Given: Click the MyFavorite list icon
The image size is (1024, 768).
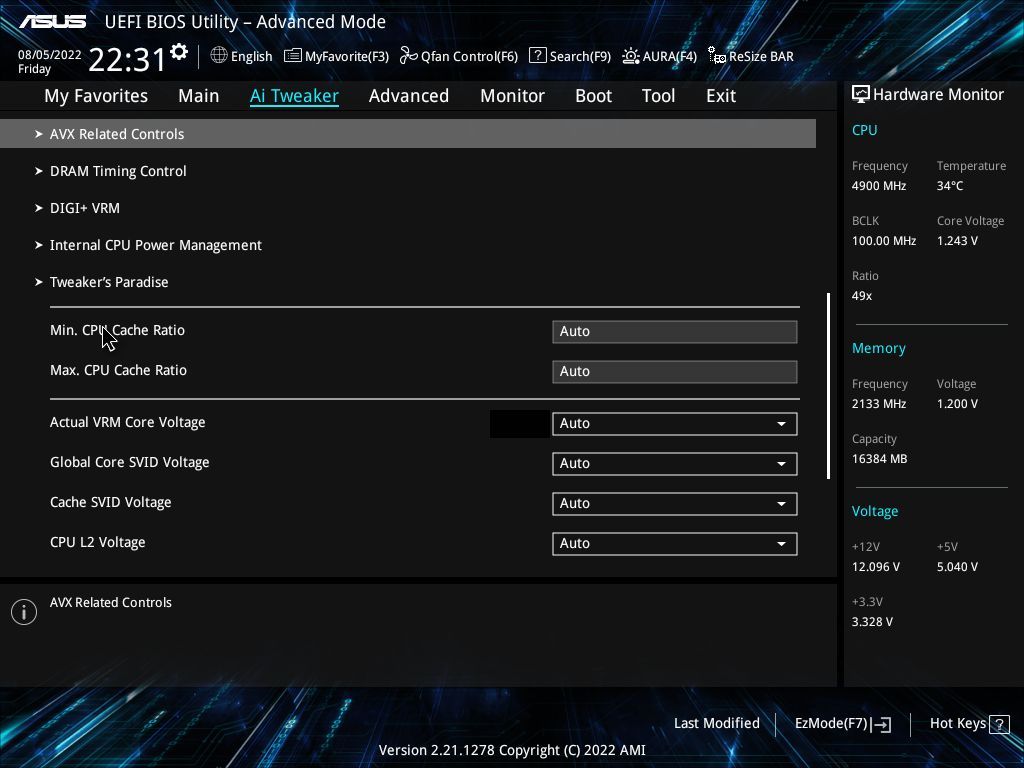Looking at the screenshot, I should tap(293, 56).
